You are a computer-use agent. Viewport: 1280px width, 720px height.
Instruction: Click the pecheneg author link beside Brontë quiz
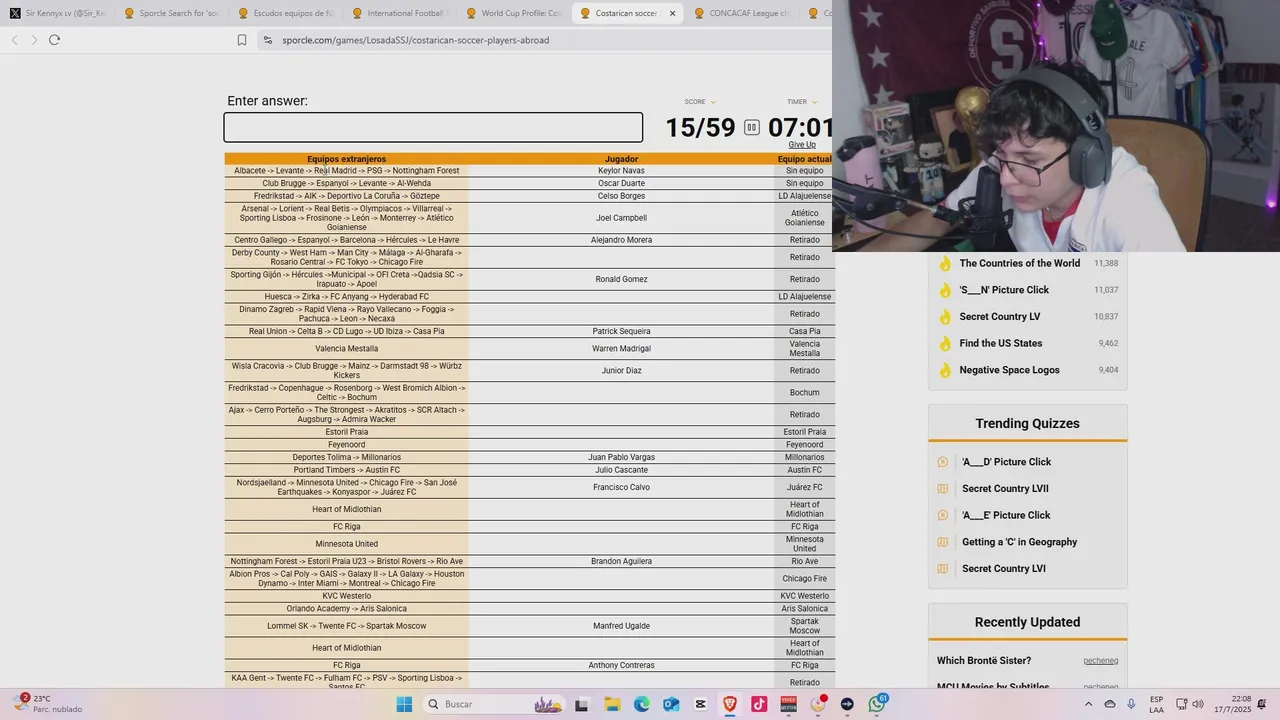coord(1100,661)
